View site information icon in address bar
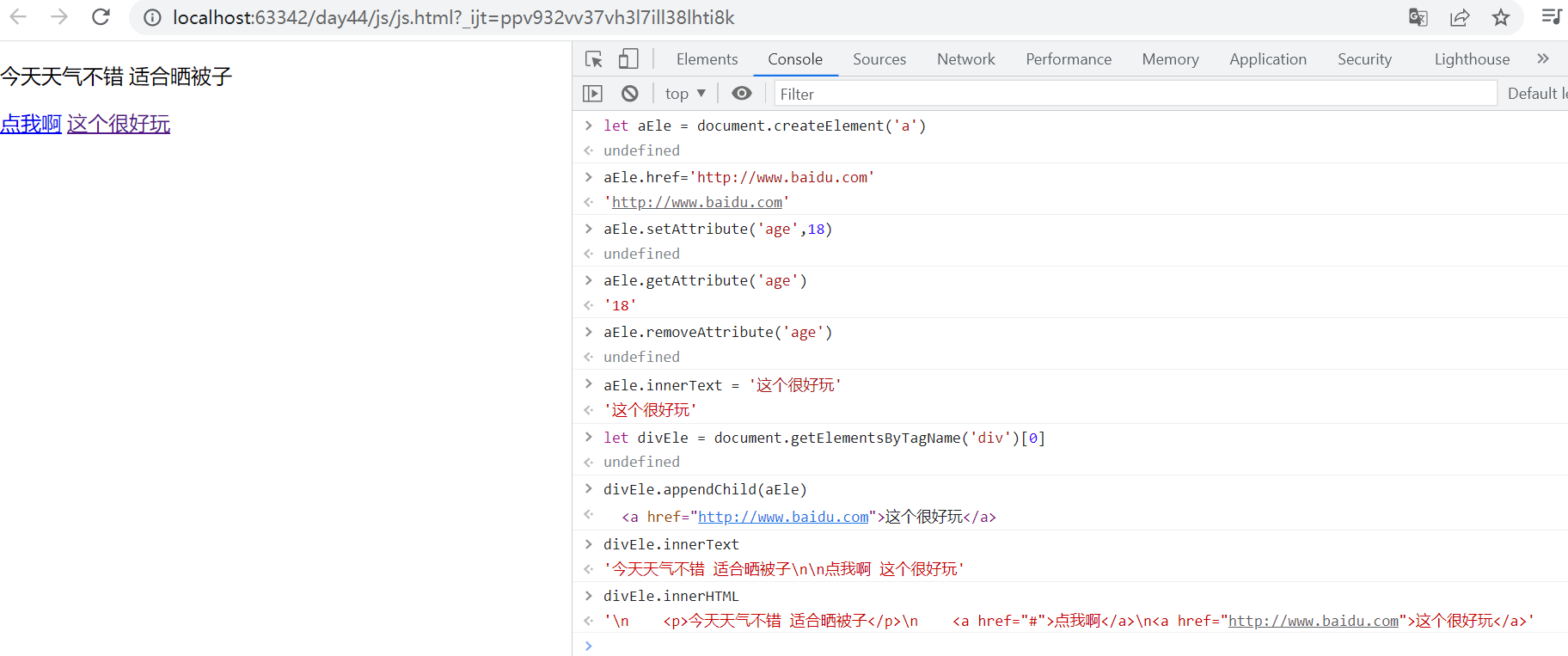Image resolution: width=1568 pixels, height=656 pixels. 152,18
